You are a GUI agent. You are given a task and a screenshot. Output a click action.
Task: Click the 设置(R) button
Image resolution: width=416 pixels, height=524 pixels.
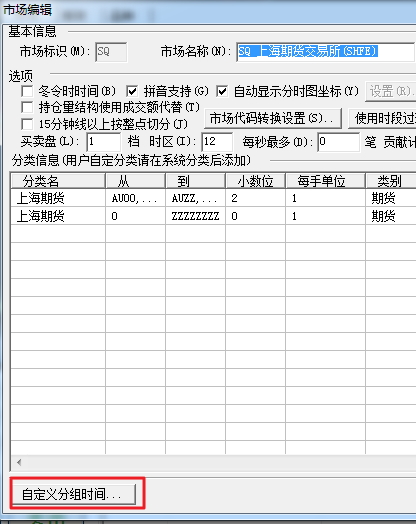point(391,91)
